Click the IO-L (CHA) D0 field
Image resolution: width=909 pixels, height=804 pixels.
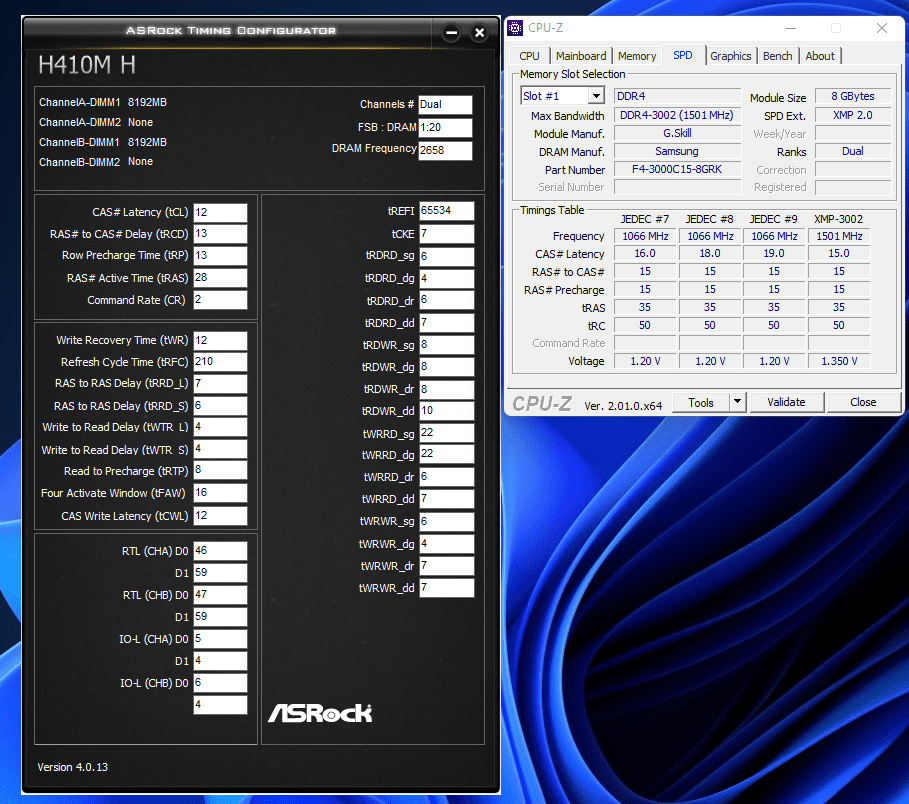pyautogui.click(x=220, y=639)
